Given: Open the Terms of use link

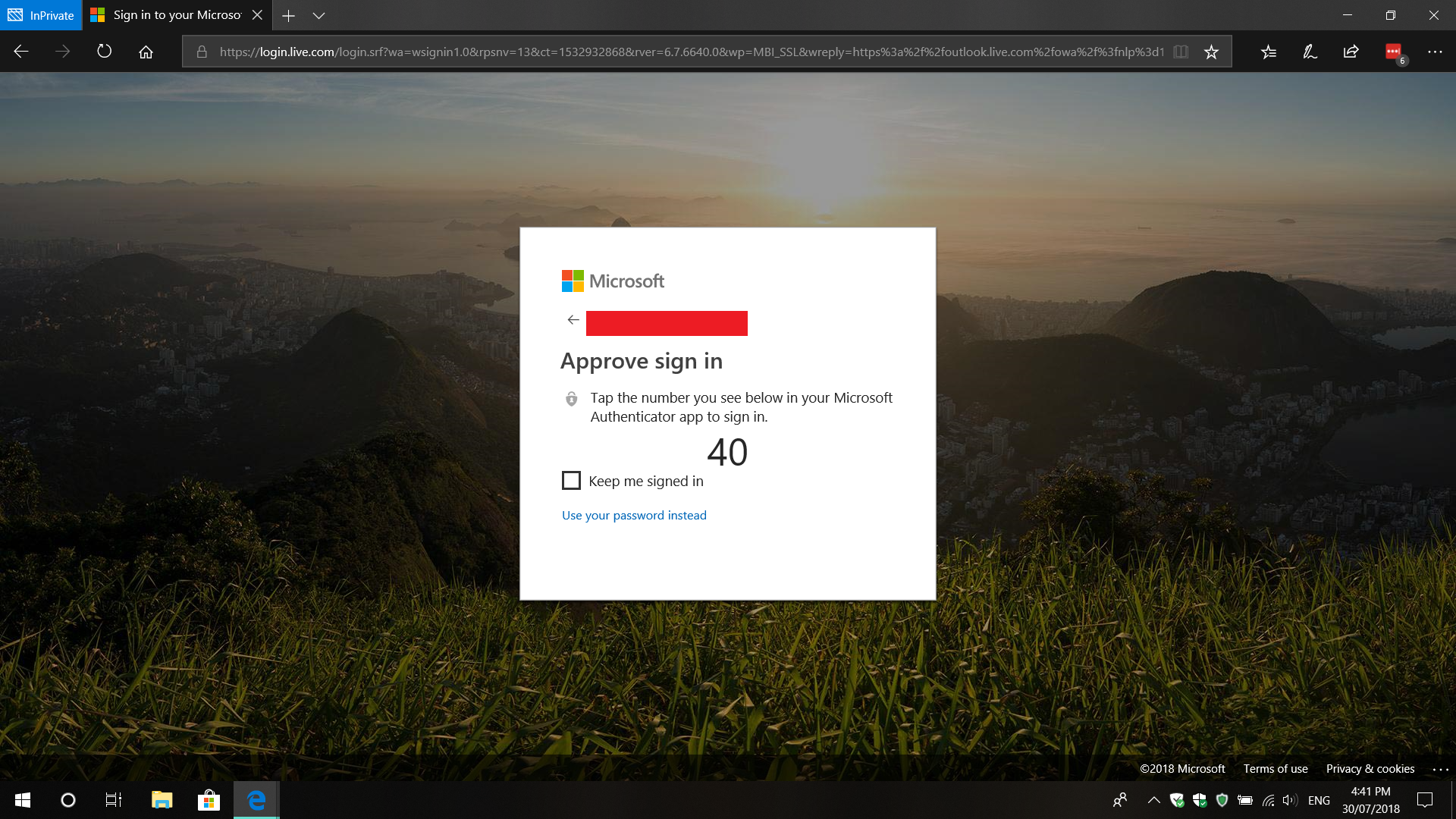Looking at the screenshot, I should tap(1275, 769).
